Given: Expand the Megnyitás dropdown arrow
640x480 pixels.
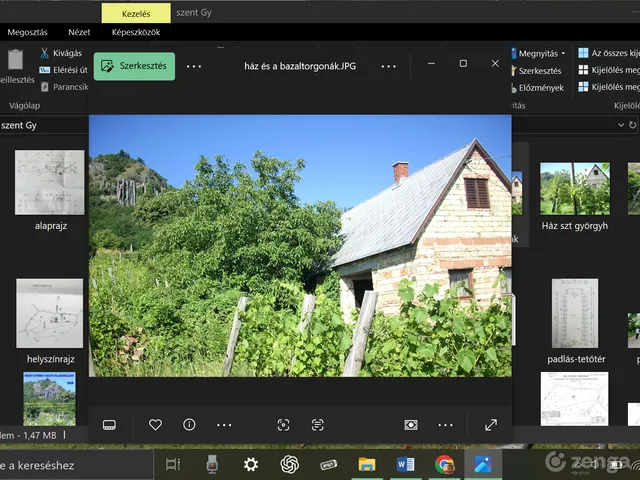Looking at the screenshot, I should coord(563,53).
